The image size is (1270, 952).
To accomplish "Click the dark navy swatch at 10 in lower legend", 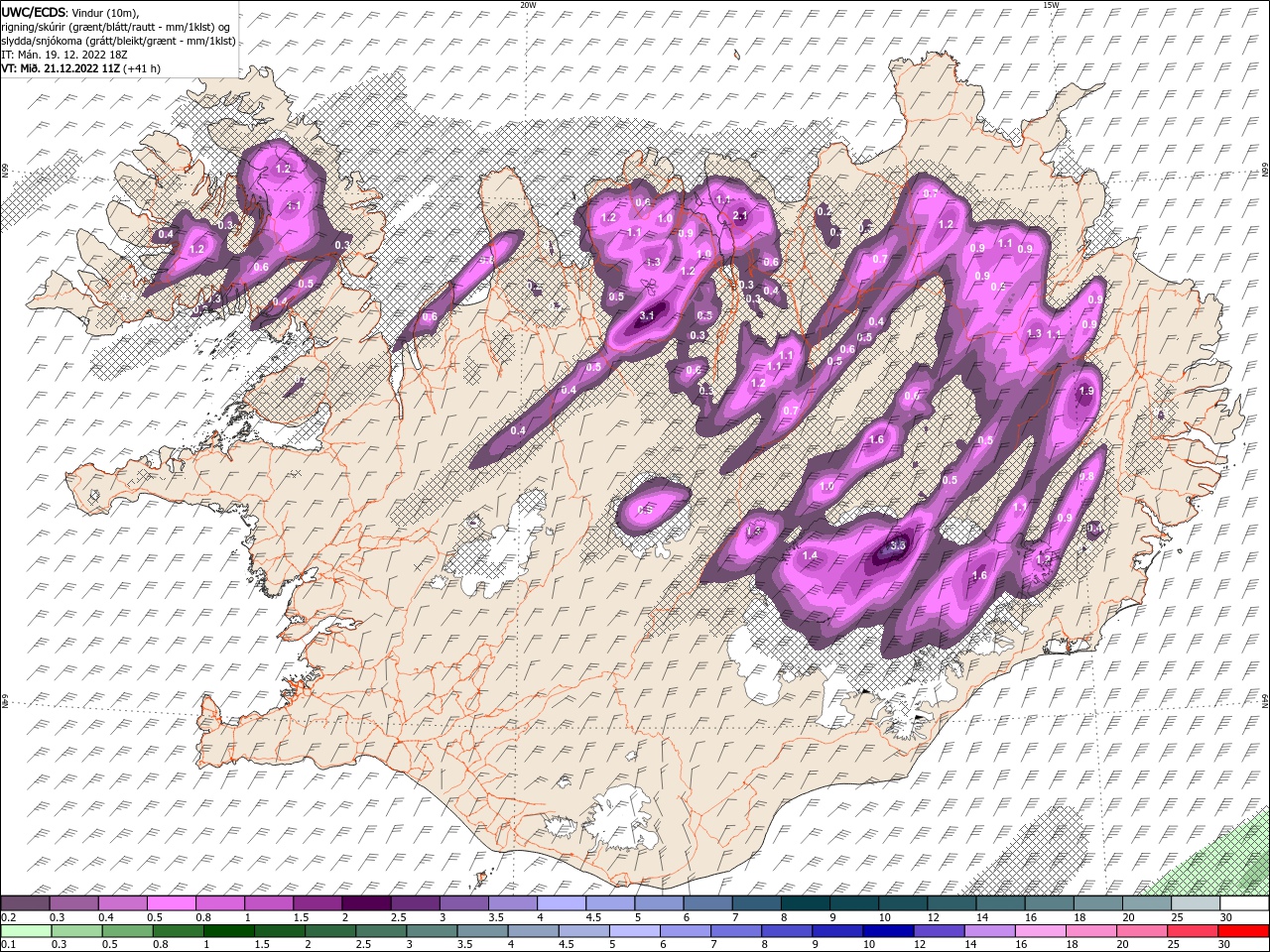I will (x=887, y=931).
